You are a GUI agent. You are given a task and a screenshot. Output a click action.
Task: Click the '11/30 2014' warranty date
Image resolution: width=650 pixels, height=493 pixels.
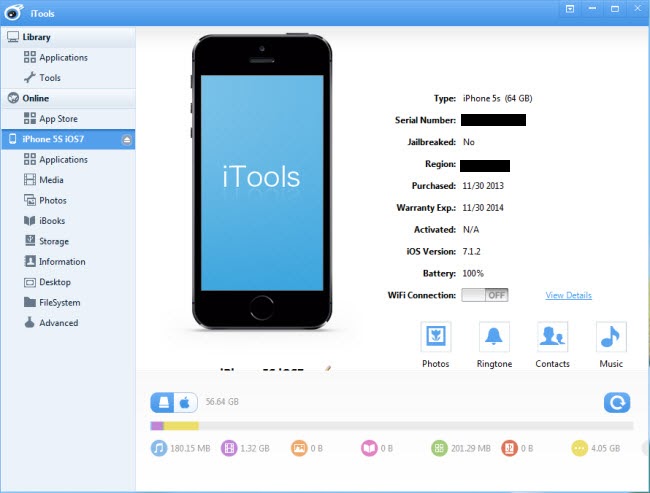click(483, 208)
